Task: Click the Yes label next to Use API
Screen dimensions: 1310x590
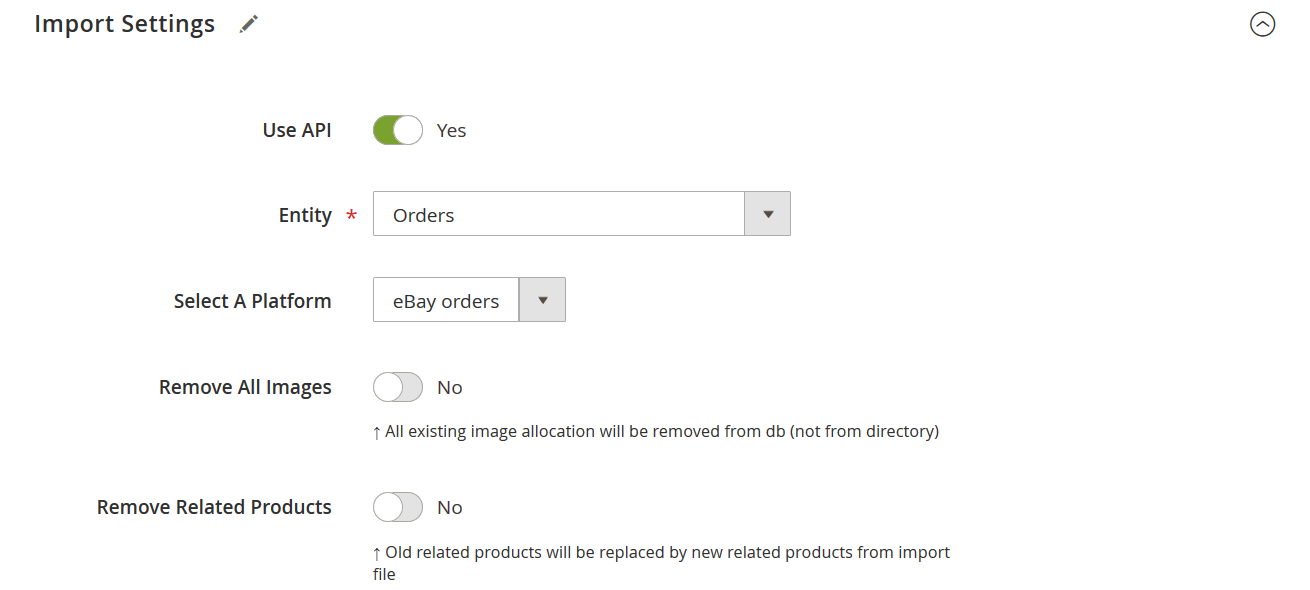Action: point(451,130)
